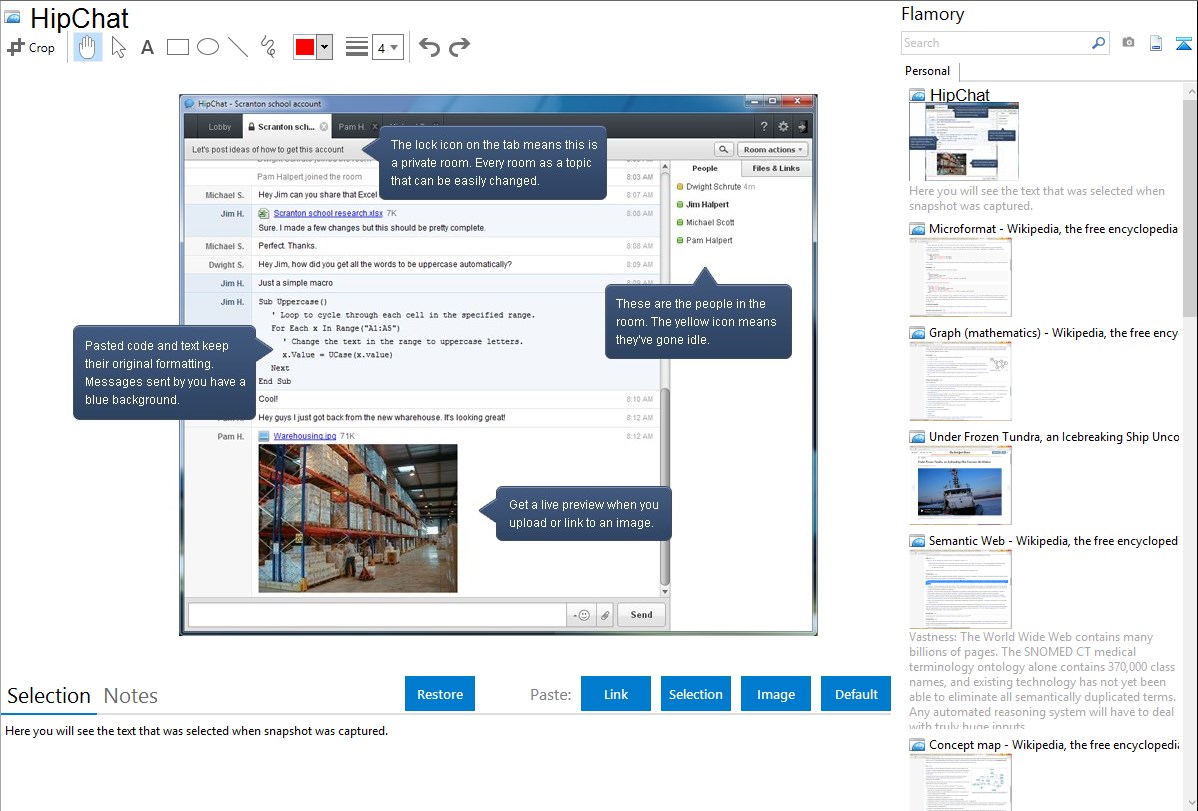Click the Default paste button
The image size is (1198, 811).
point(856,694)
